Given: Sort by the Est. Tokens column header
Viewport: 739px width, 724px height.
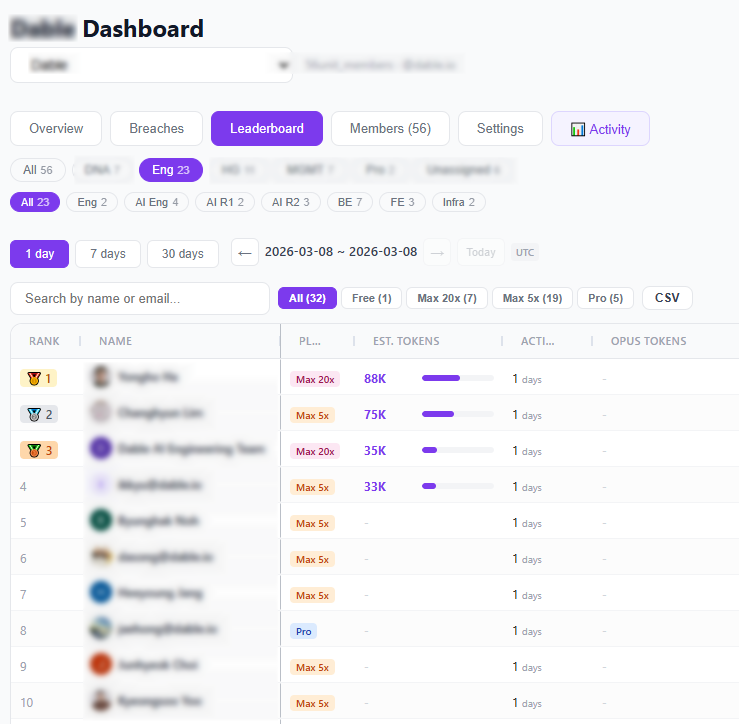Looking at the screenshot, I should (405, 341).
